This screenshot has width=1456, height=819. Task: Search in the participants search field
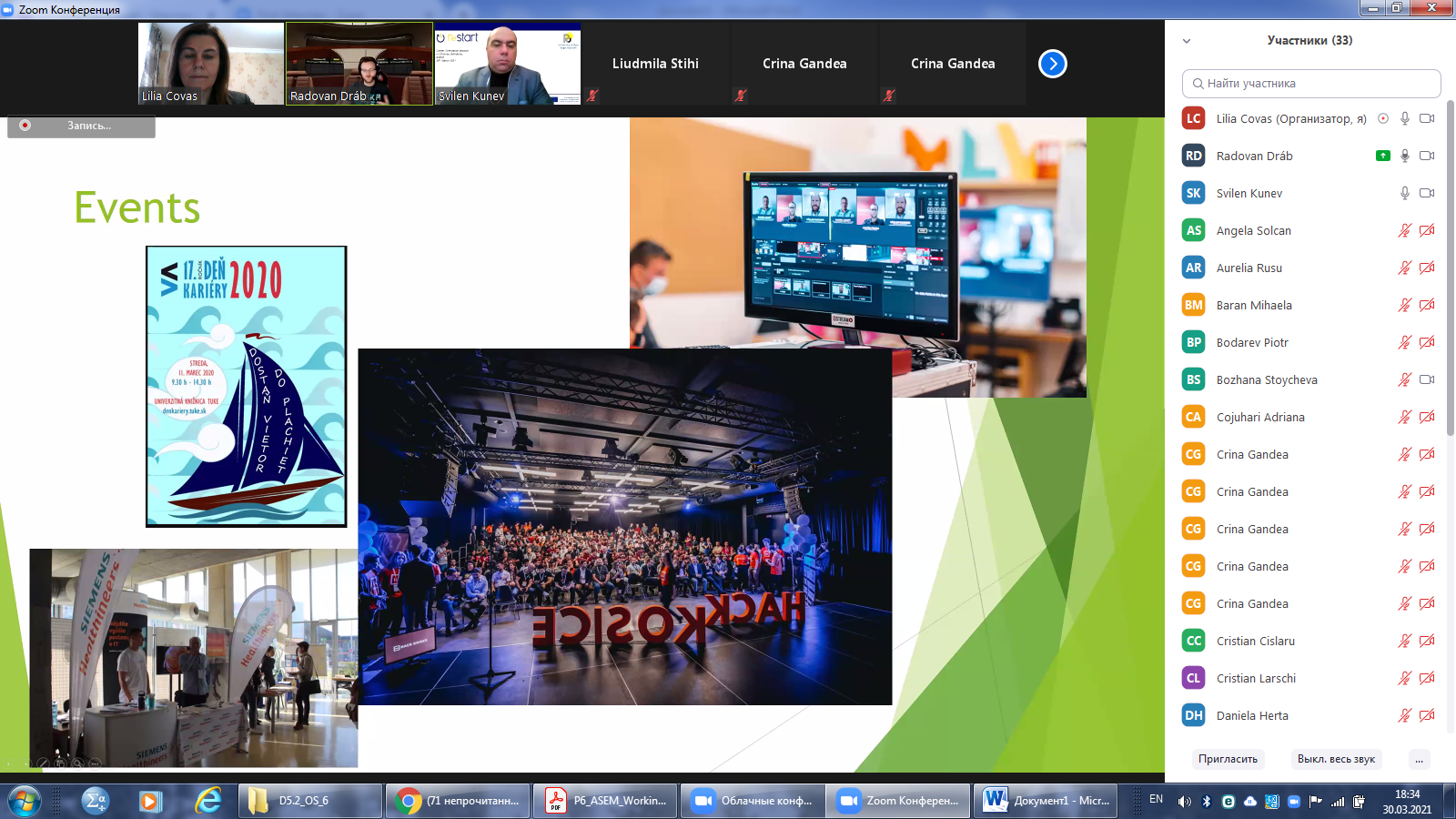click(1311, 83)
